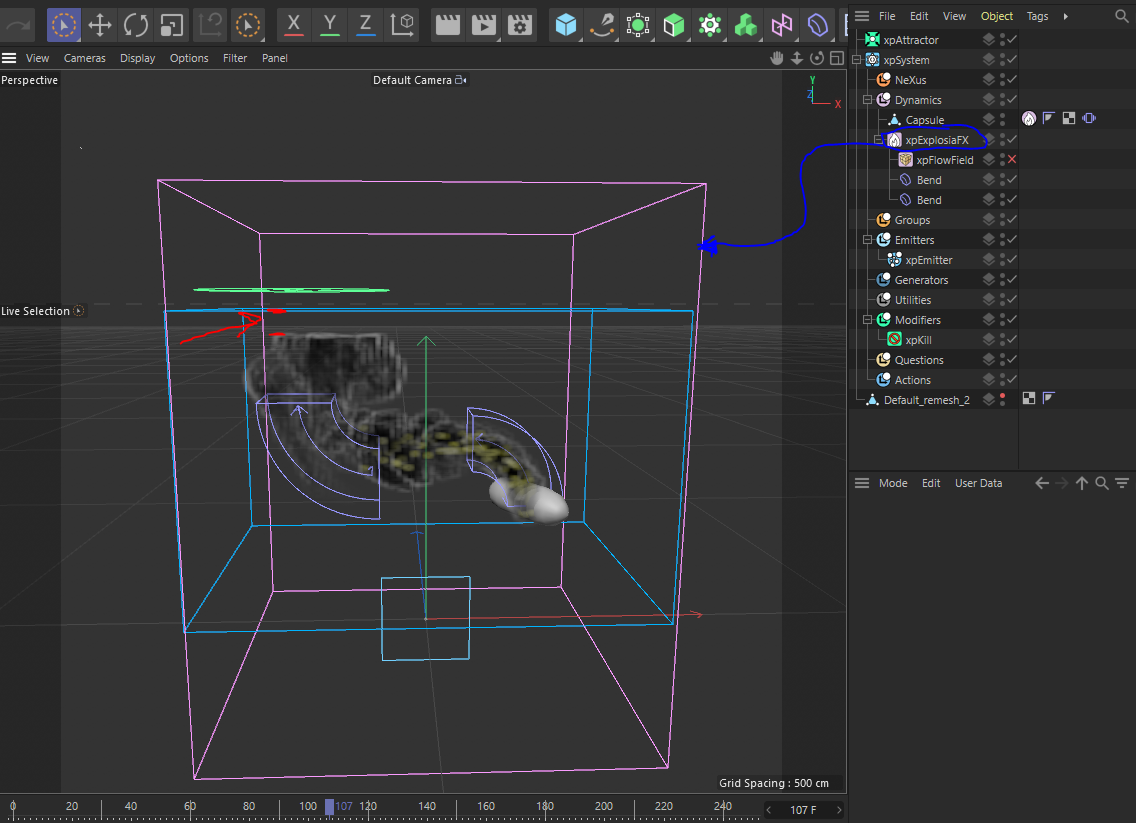Click the Bend deformer toolbar icon
Screen dimensions: 1136x823
818,24
